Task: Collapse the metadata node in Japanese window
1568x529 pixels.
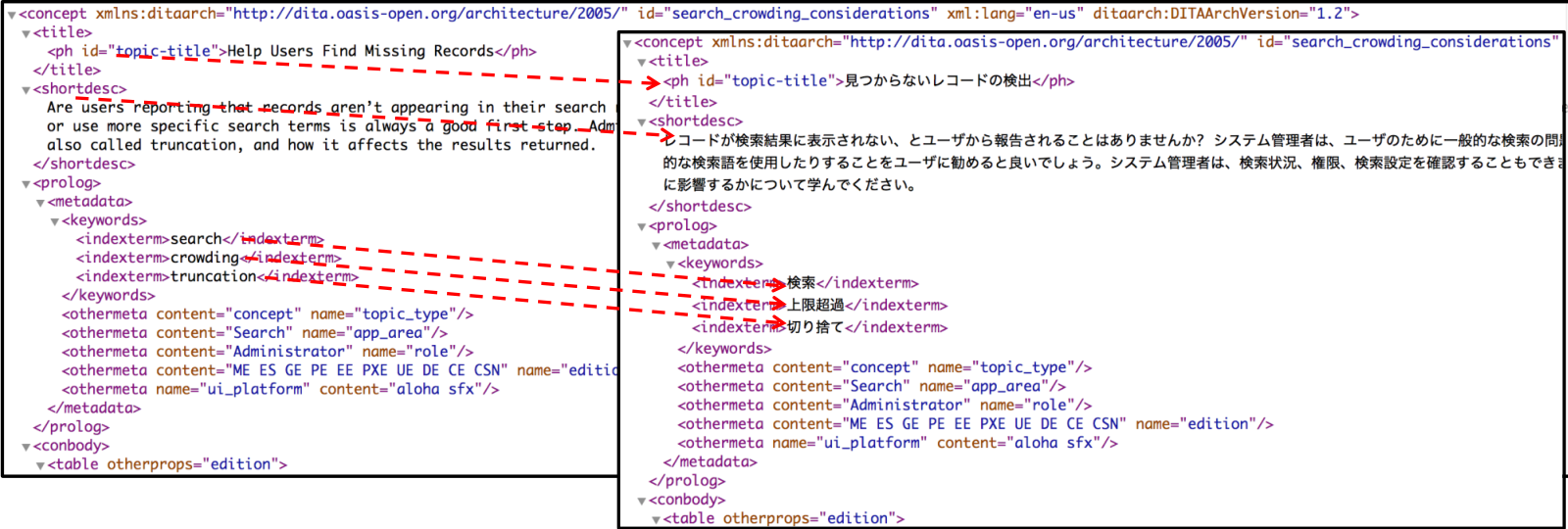Action: point(657,245)
